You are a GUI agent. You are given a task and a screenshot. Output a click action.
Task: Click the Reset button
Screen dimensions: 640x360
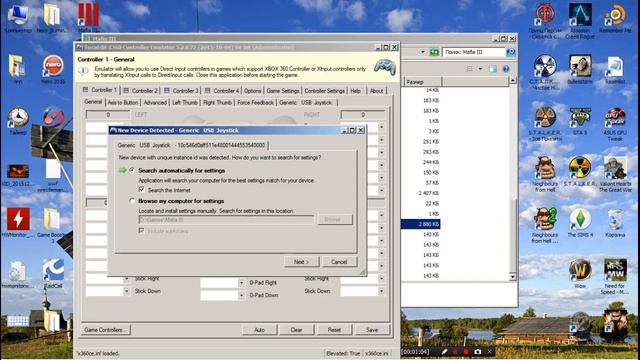(334, 329)
